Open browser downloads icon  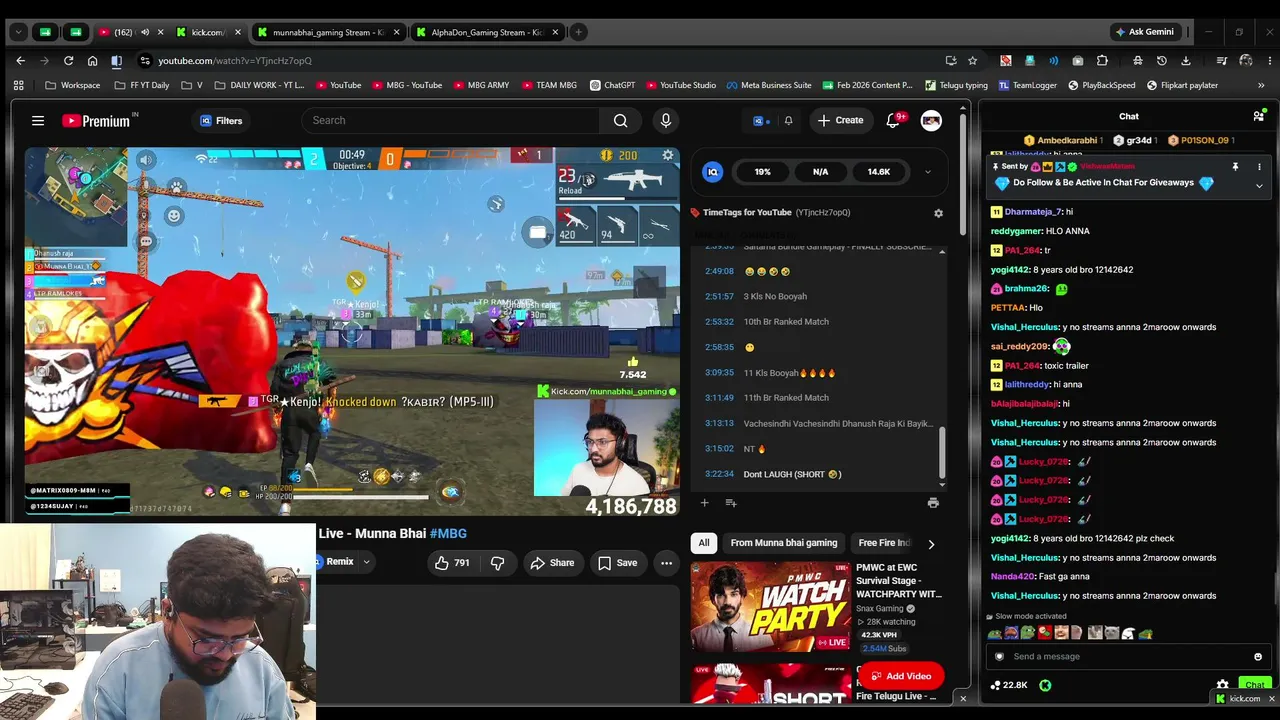(x=1186, y=61)
